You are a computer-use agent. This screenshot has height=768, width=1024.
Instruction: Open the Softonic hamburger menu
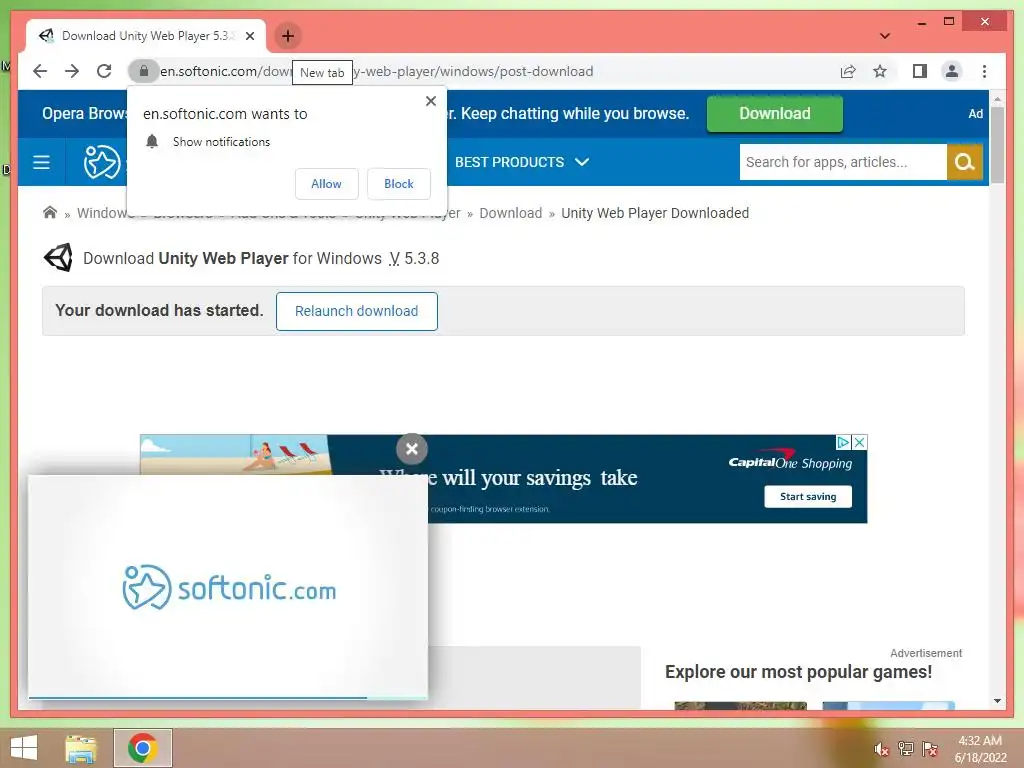[x=41, y=162]
